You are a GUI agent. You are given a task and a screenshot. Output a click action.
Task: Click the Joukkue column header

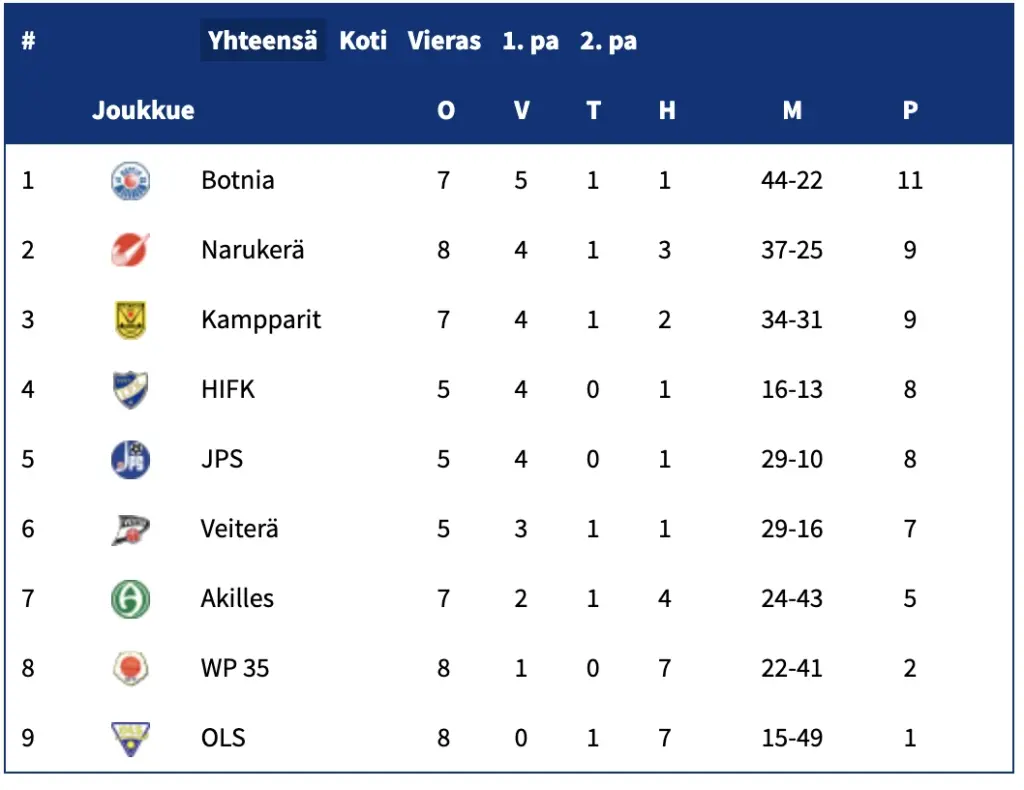143,110
